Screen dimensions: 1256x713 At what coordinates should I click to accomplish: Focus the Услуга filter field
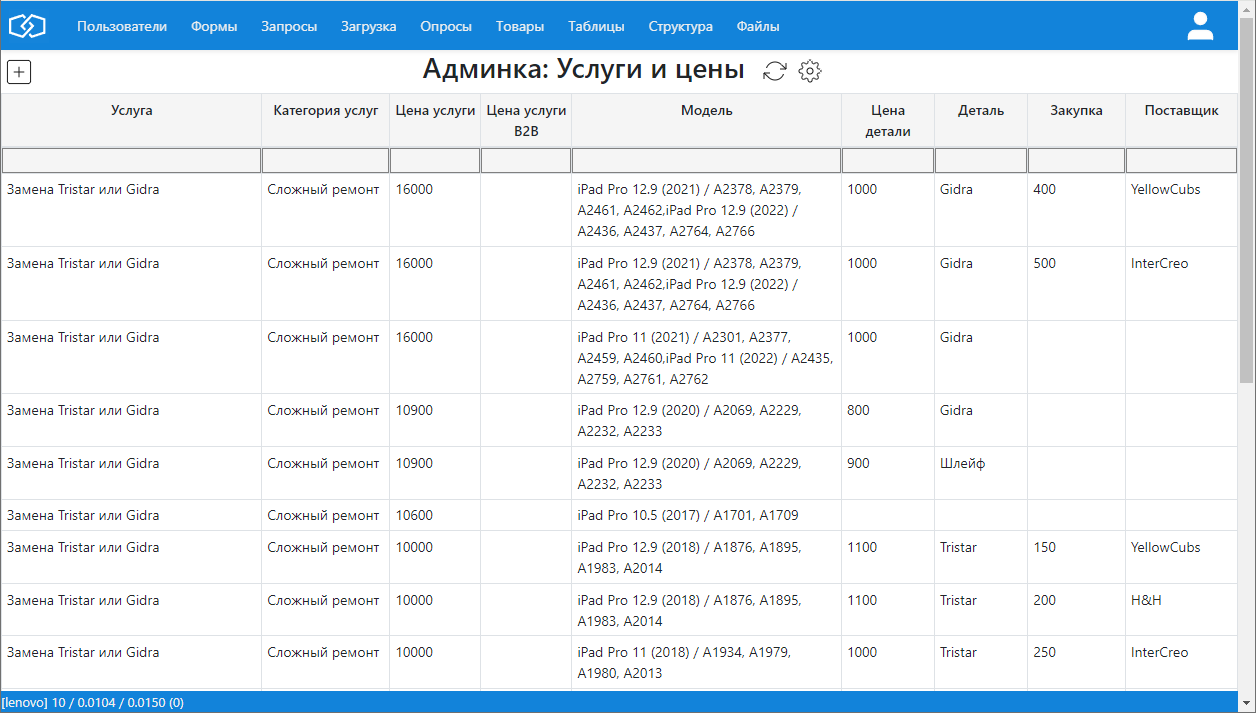pos(131,160)
